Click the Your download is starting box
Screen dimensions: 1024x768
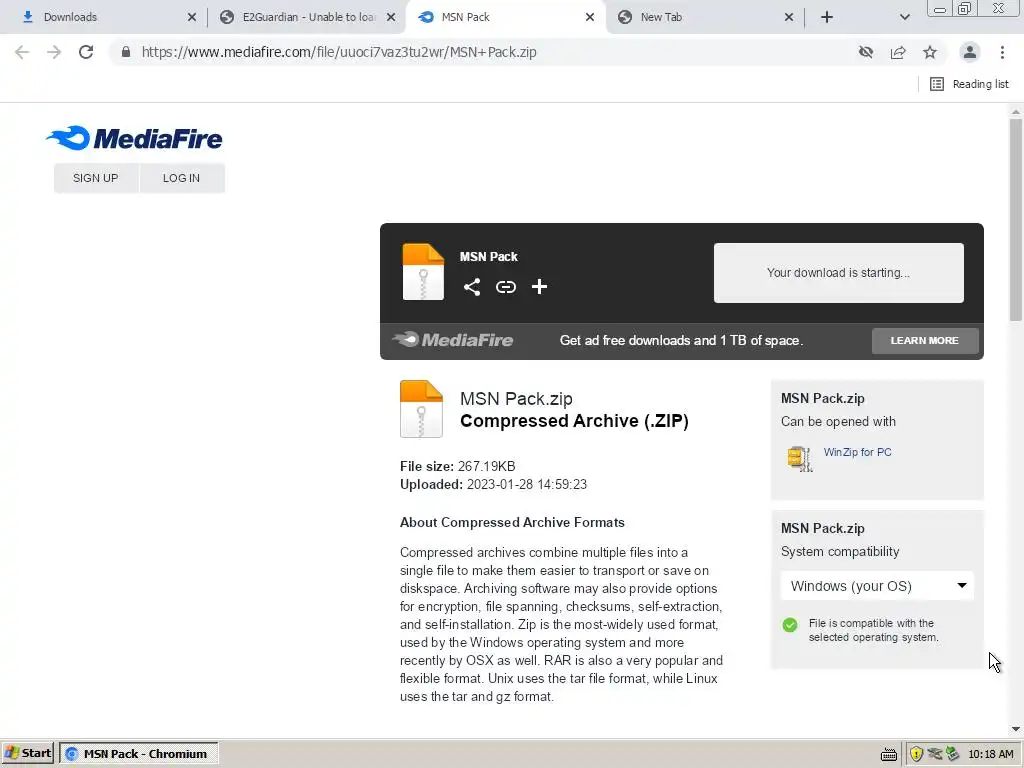tap(839, 273)
